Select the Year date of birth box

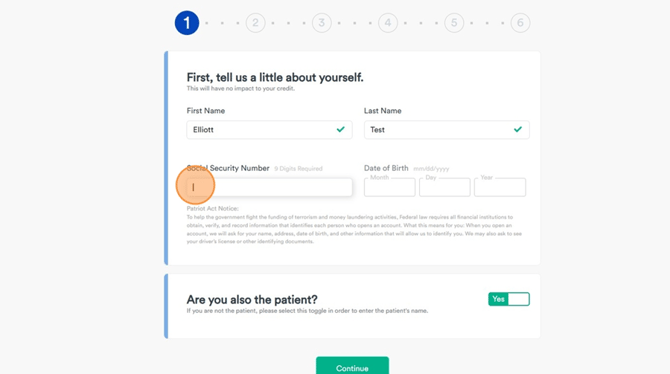click(500, 187)
